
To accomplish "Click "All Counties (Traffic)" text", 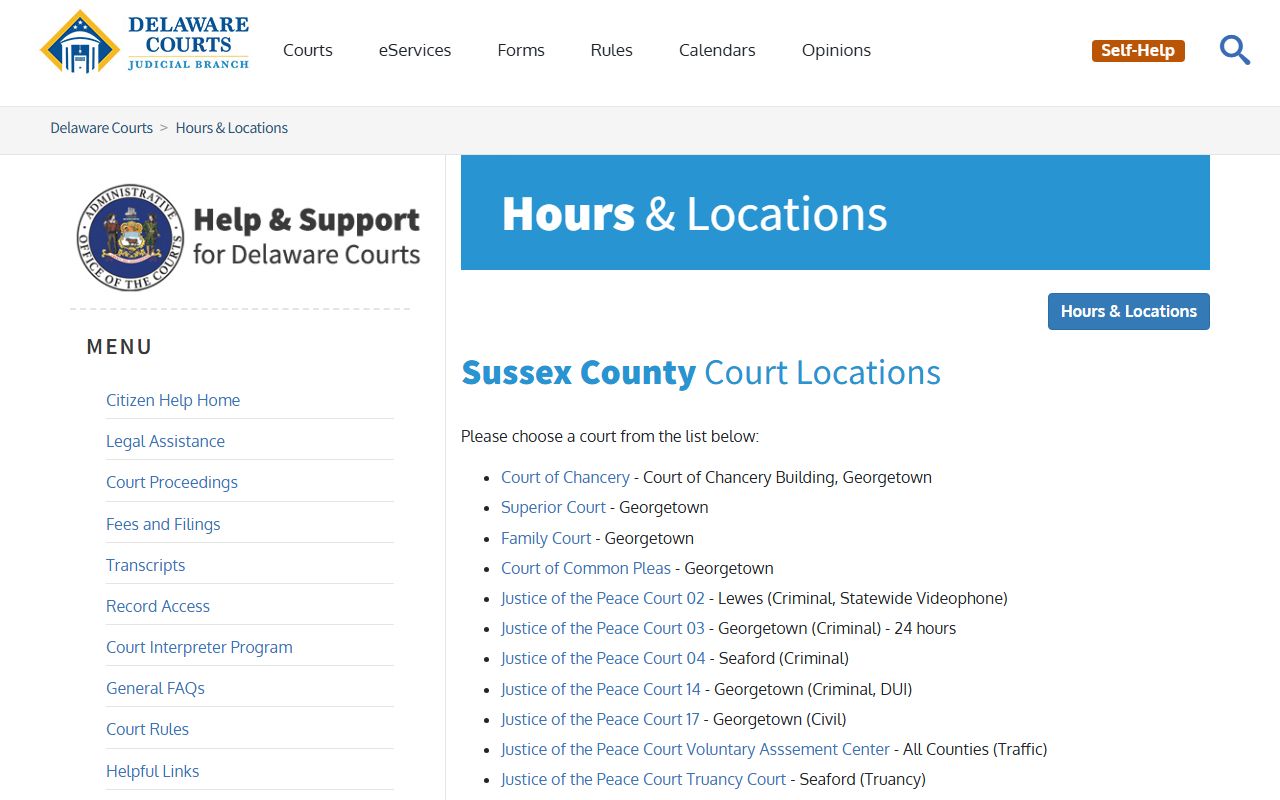I will pos(975,749).
